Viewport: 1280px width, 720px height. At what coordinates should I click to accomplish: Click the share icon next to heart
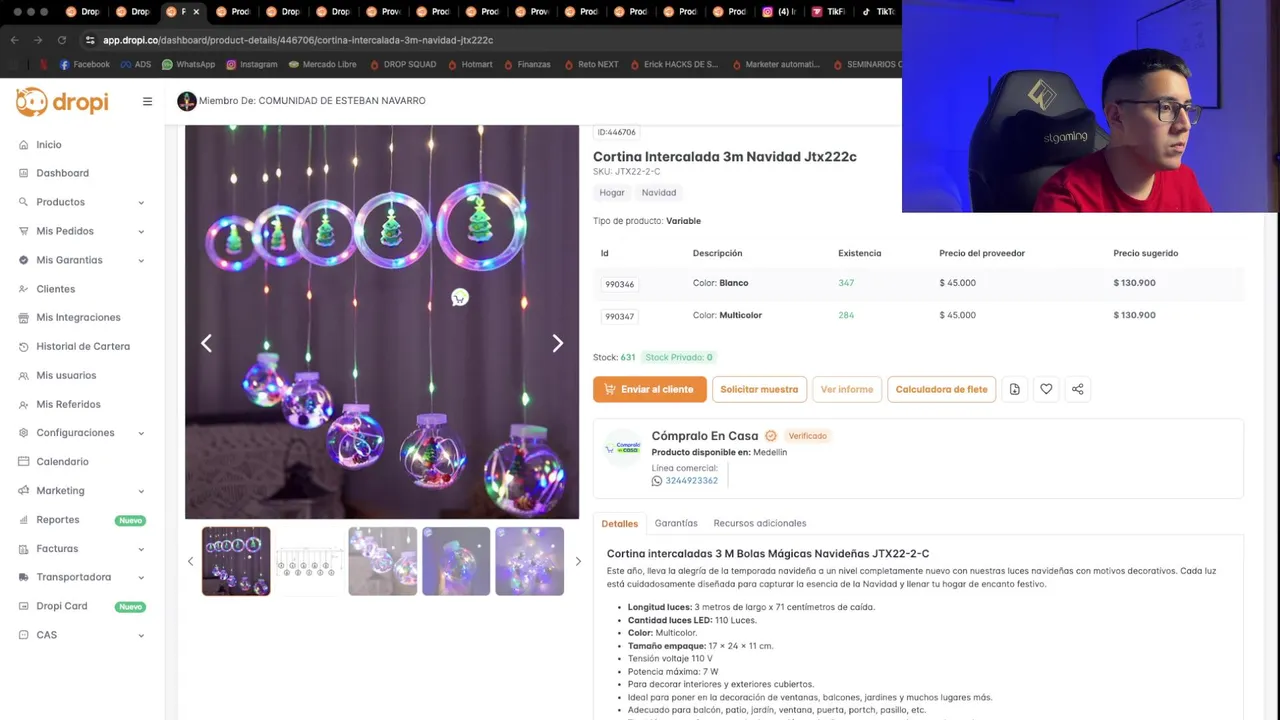[1077, 389]
